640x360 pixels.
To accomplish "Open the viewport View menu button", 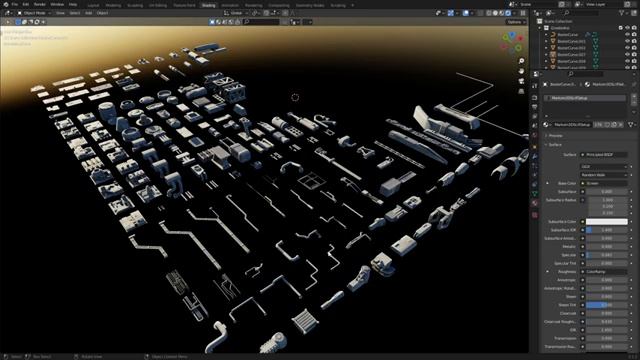I will (x=60, y=13).
